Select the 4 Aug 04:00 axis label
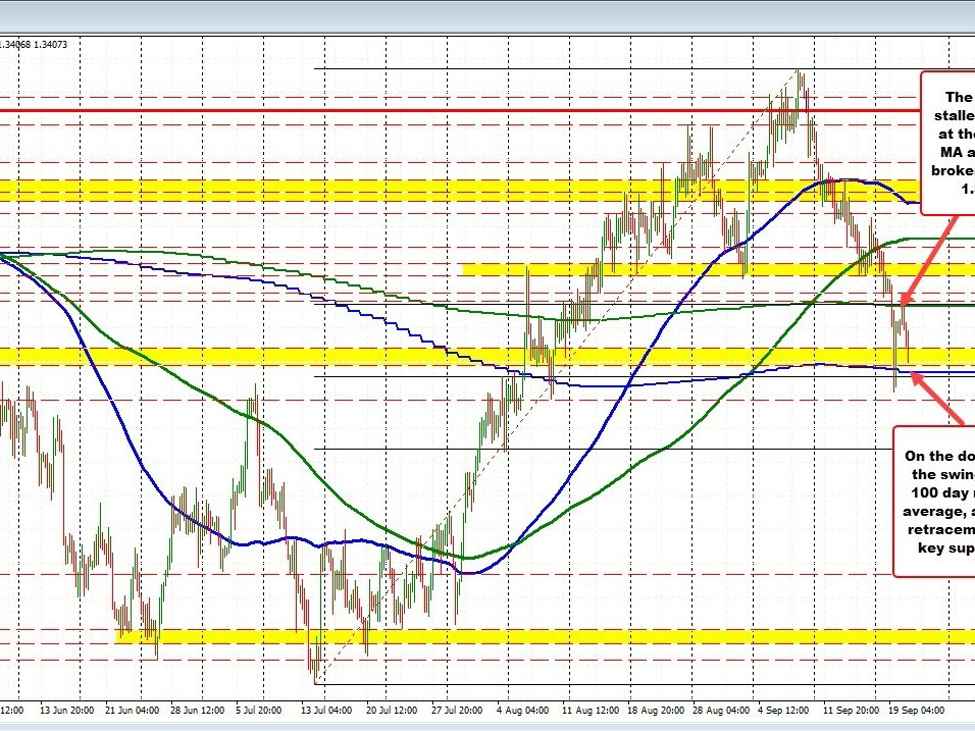 (x=522, y=709)
